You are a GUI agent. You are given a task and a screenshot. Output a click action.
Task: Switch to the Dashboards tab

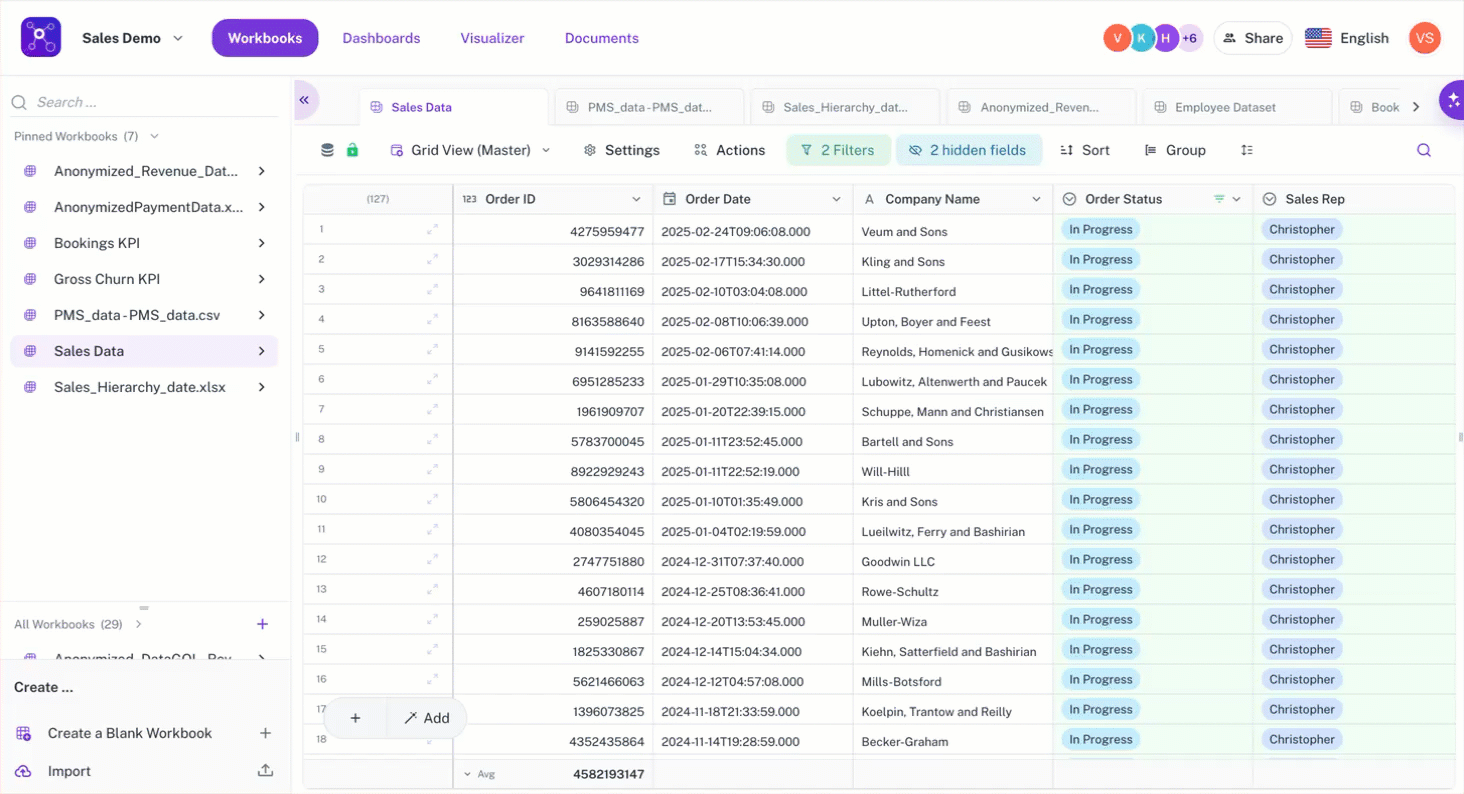pyautogui.click(x=381, y=38)
